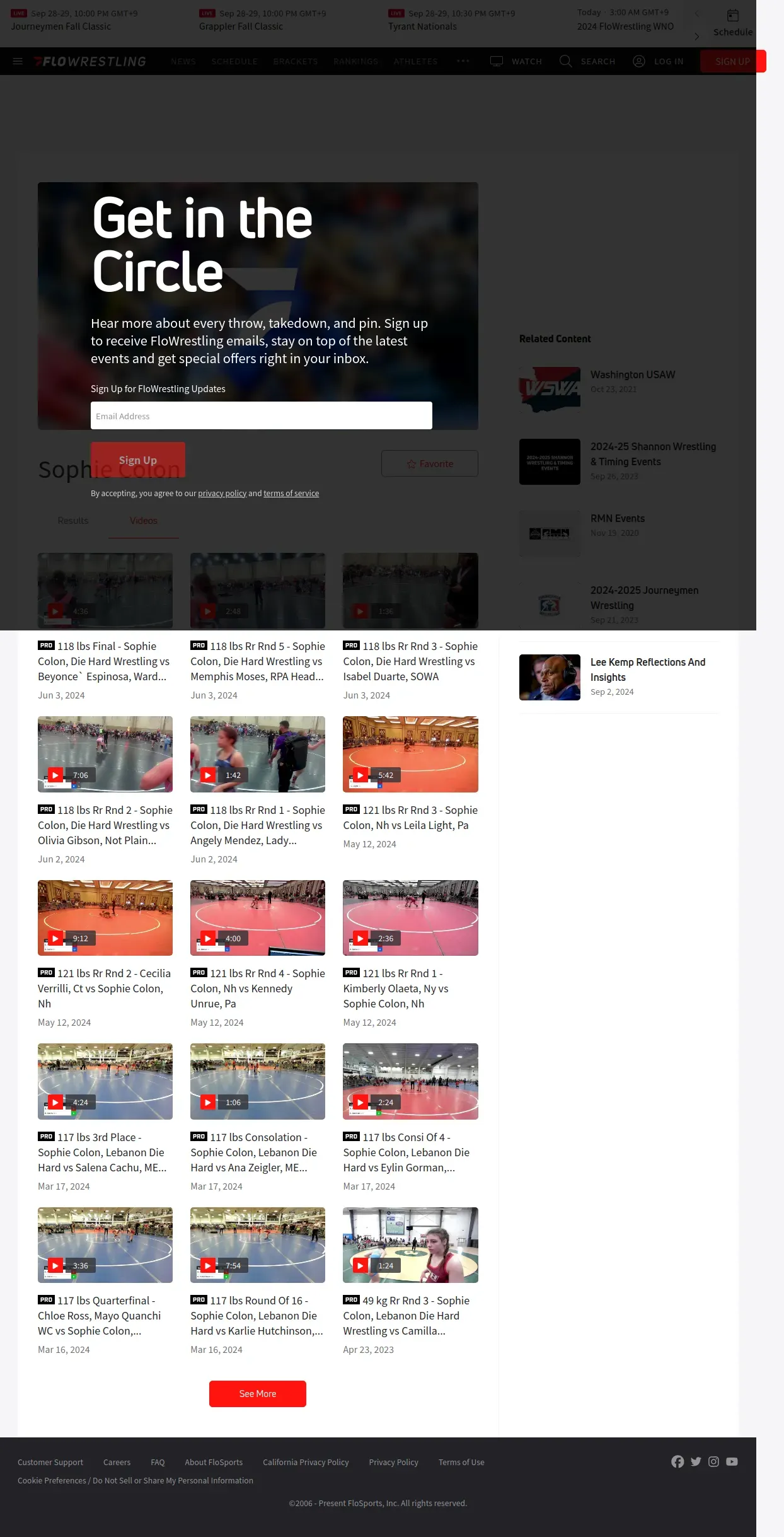Open Instagram icon in footer
Image resolution: width=784 pixels, height=1537 pixels.
713,1461
